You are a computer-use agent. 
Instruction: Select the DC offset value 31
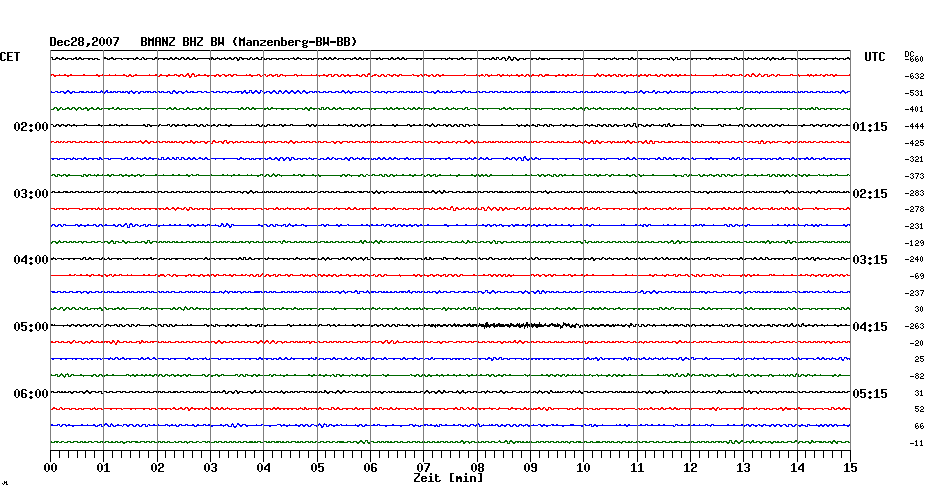(919, 393)
